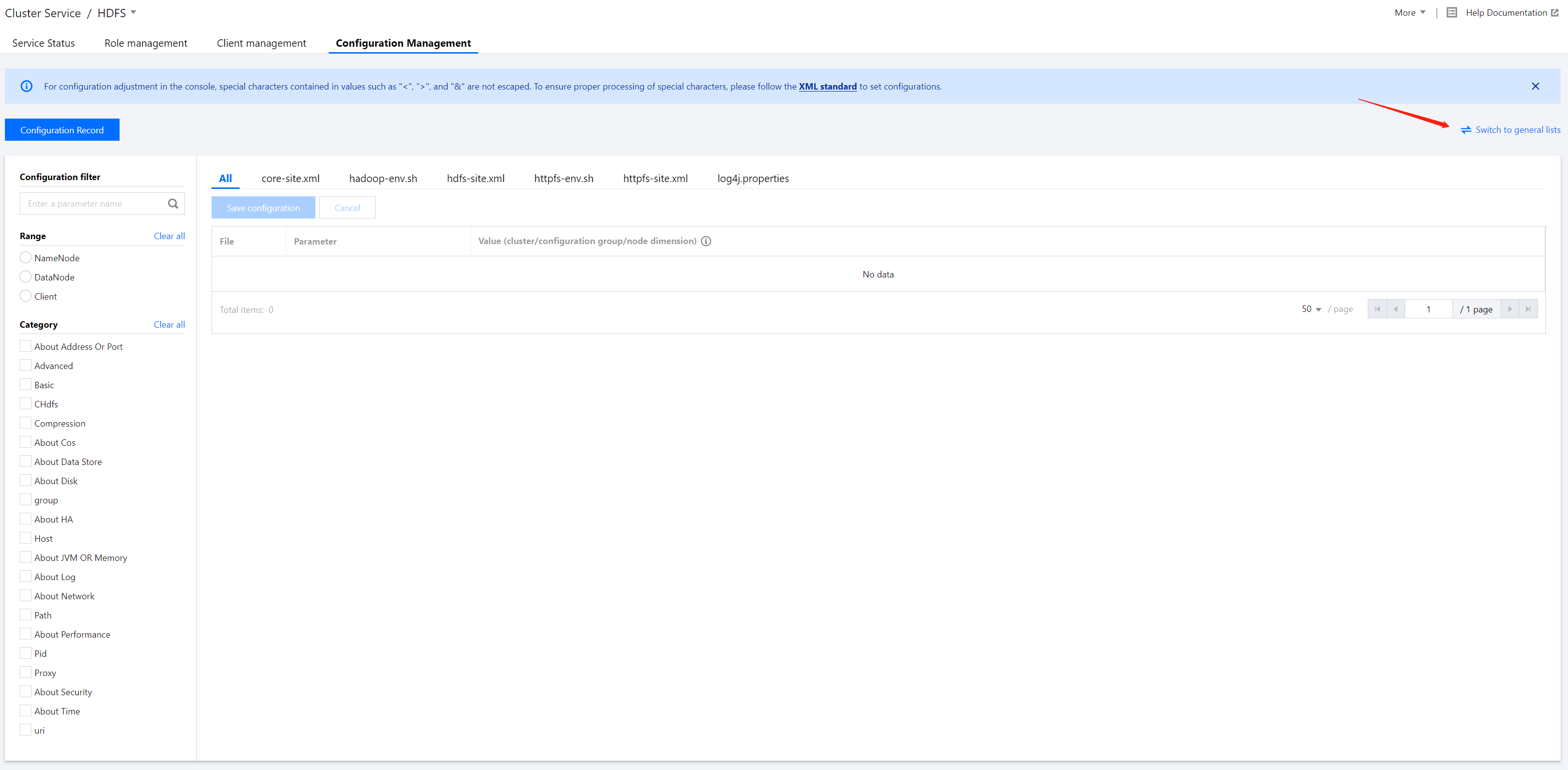Check the CHdfs category
The image size is (1568, 770).
point(26,404)
